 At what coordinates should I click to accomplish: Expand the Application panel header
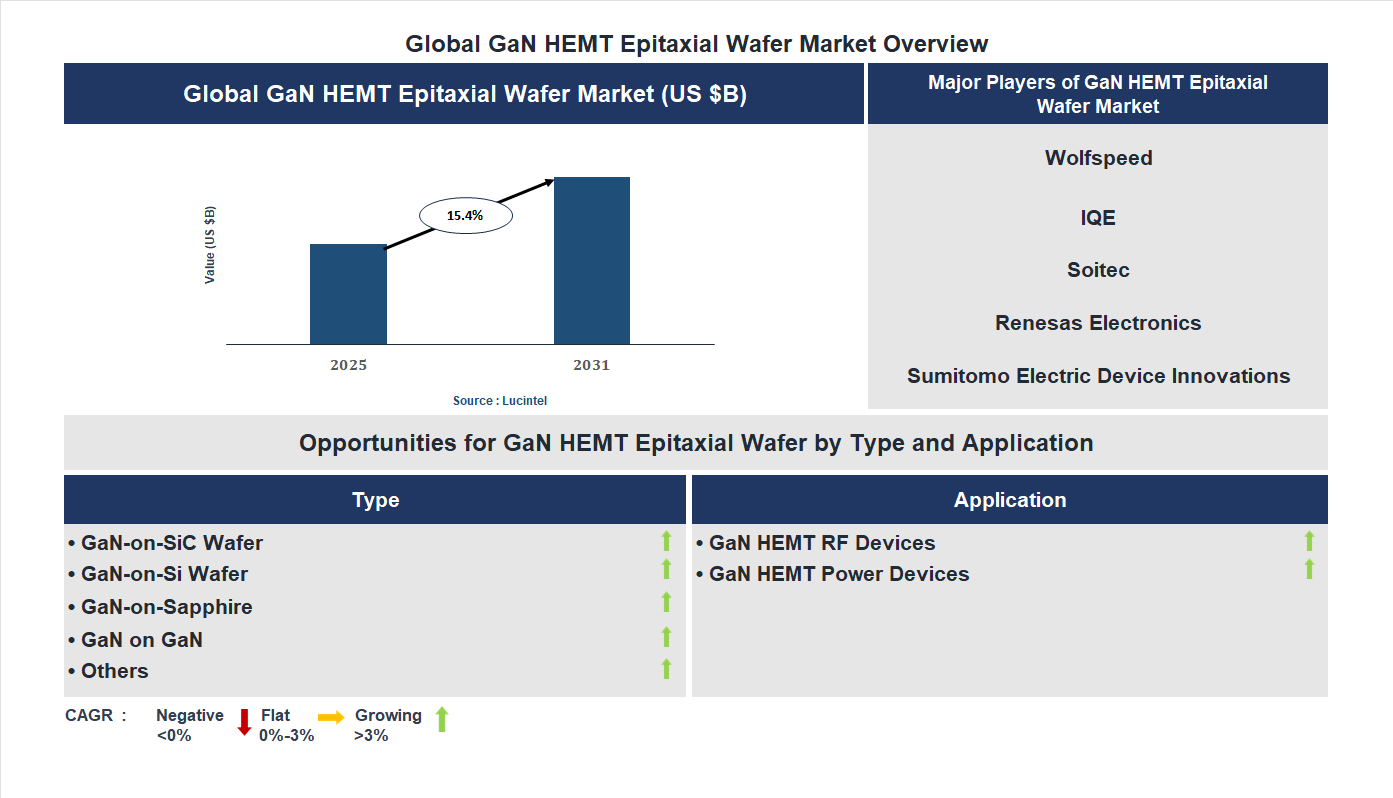[1010, 499]
